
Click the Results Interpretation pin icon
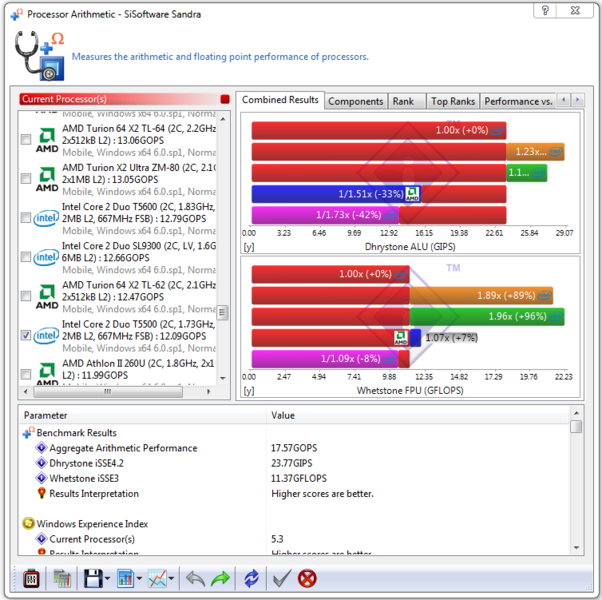[x=41, y=493]
